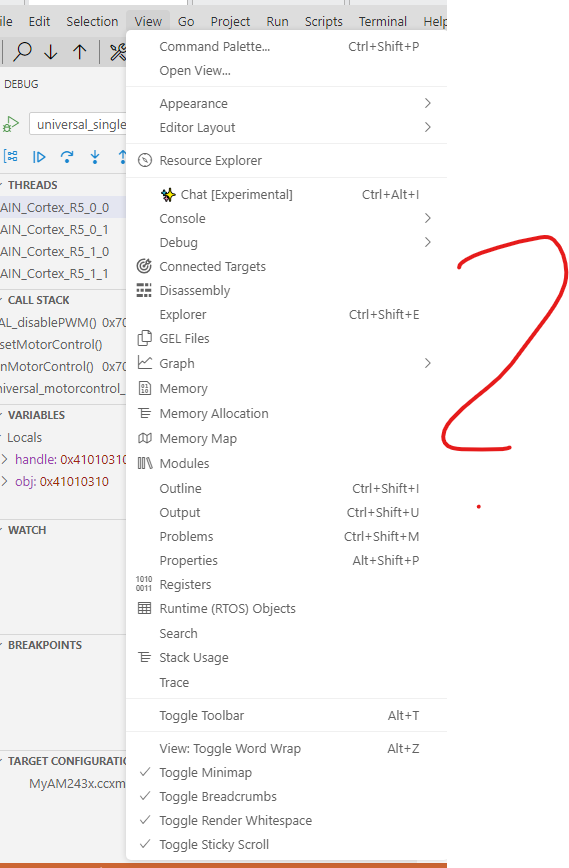
Task: Open GEL Files view
Action: coord(286,338)
